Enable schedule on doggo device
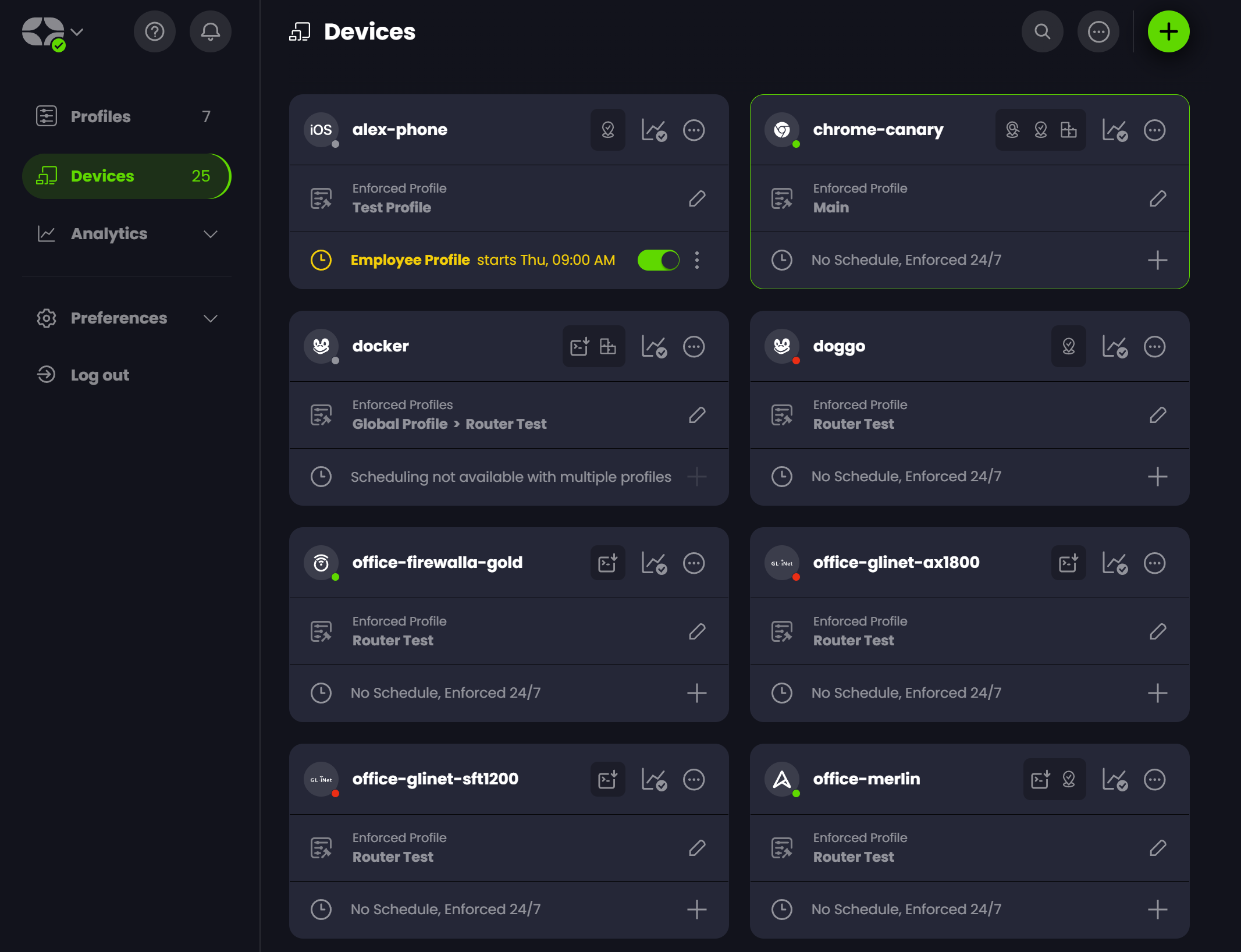 1159,476
